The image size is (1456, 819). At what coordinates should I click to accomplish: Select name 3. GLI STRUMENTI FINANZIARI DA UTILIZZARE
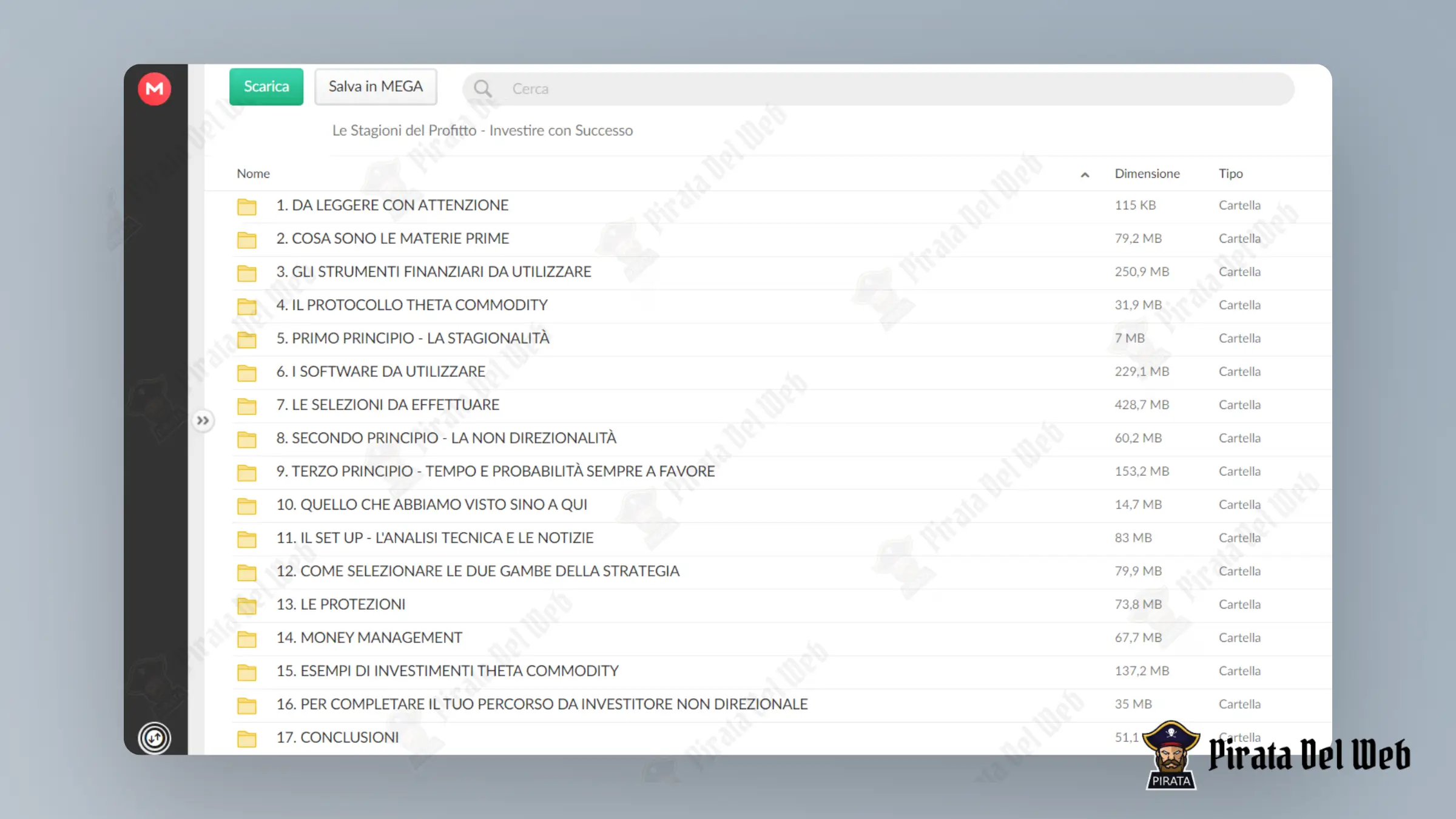point(434,272)
